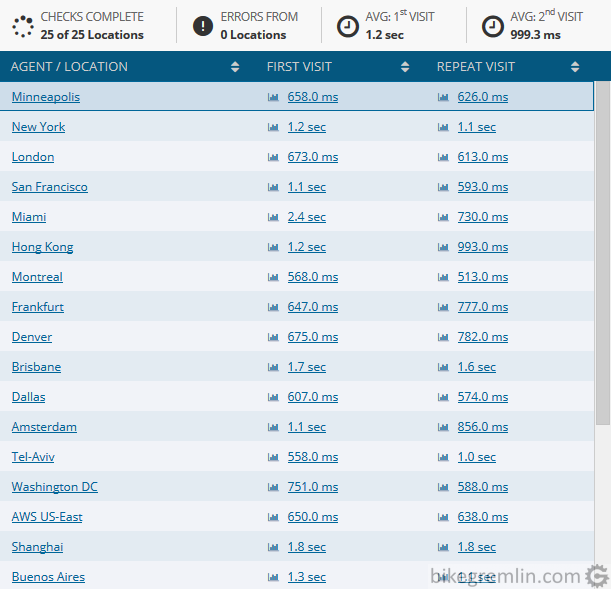Click Shanghai's 1.8 sec first visit link

(307, 547)
